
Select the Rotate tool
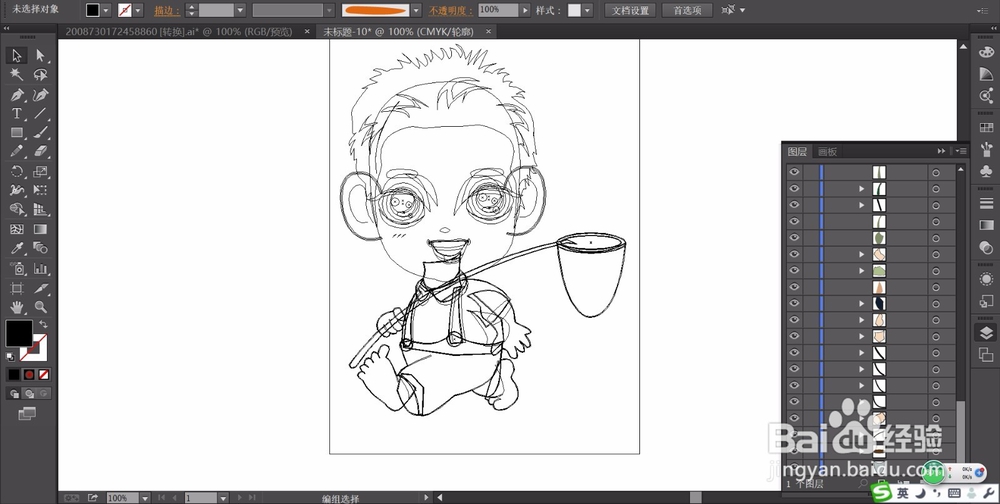click(x=17, y=171)
